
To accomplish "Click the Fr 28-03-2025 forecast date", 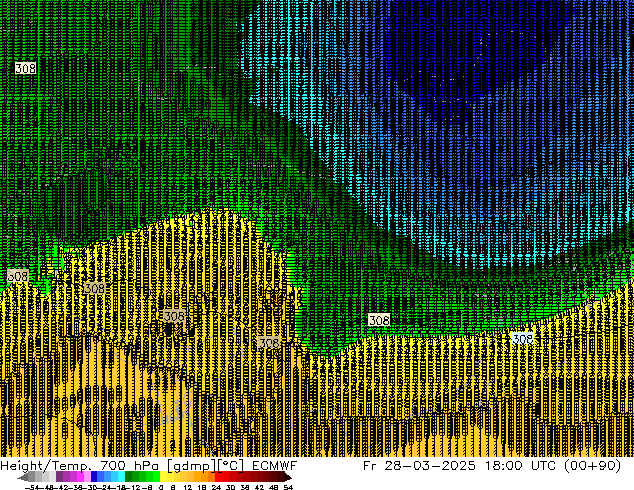I will pyautogui.click(x=419, y=466).
